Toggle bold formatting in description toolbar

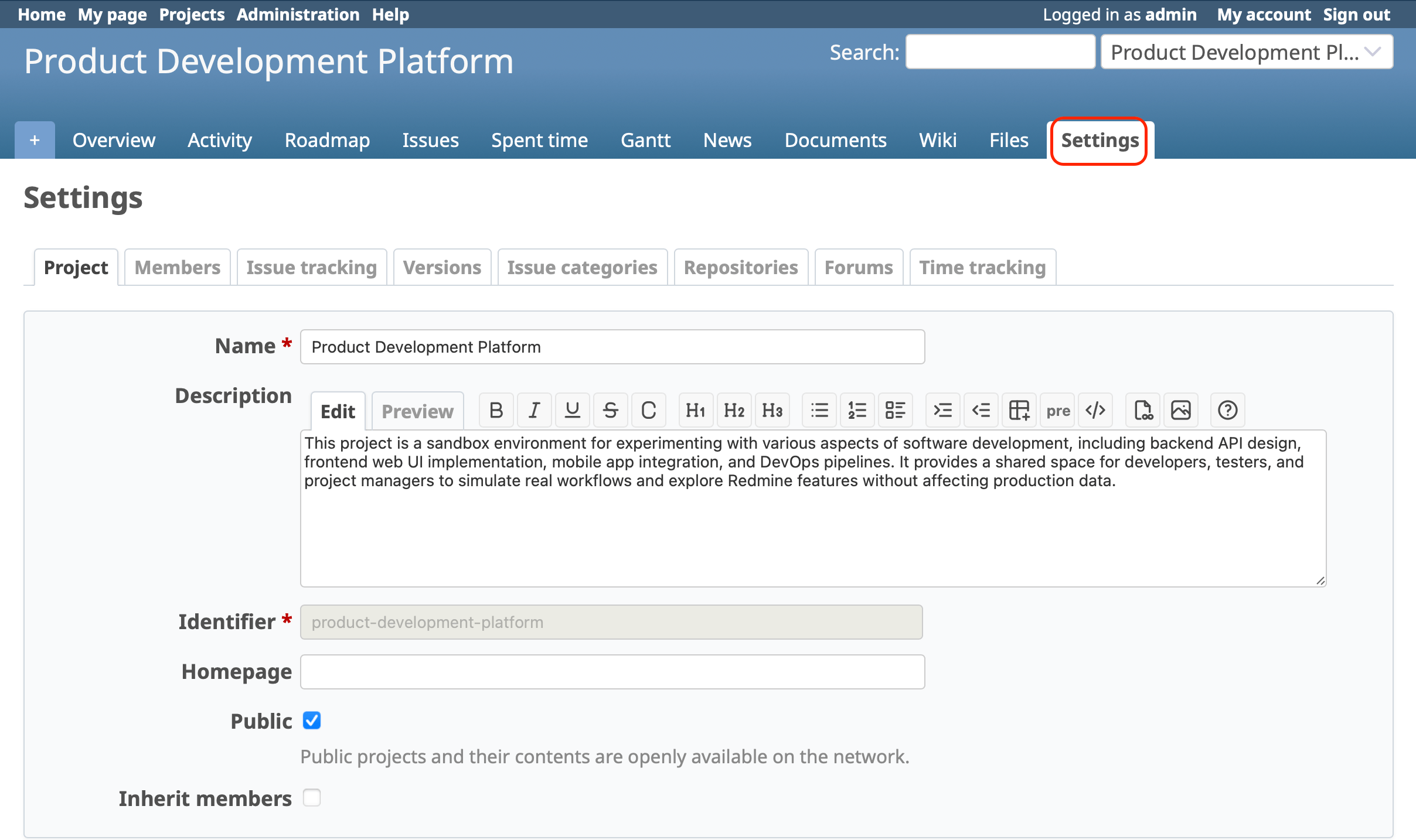pyautogui.click(x=496, y=411)
